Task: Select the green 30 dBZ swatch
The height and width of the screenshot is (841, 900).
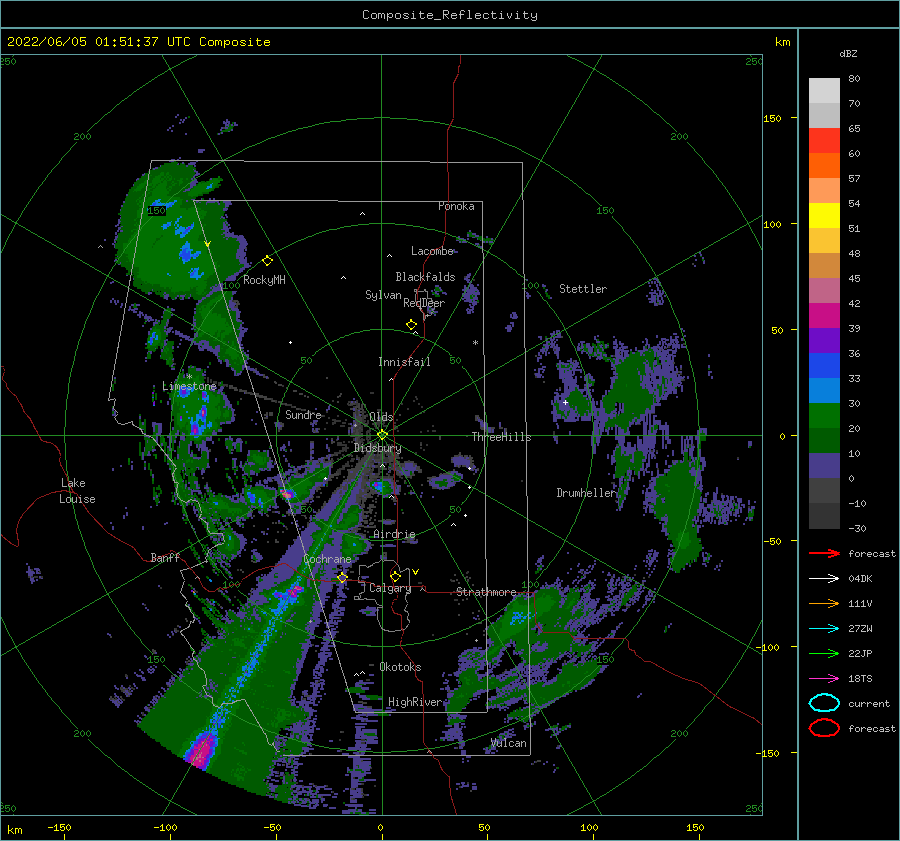Action: 824,415
